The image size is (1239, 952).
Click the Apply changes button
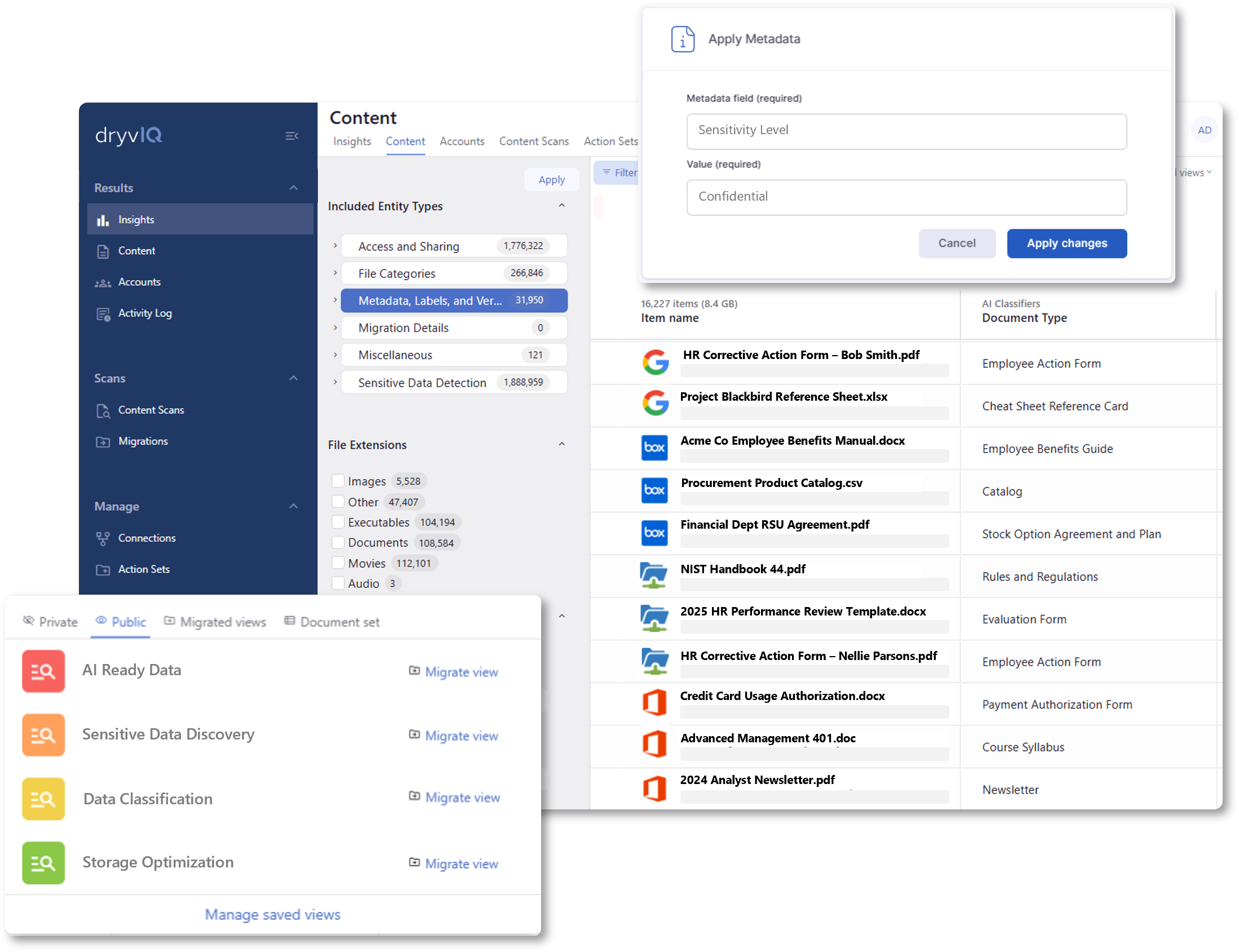click(x=1066, y=243)
